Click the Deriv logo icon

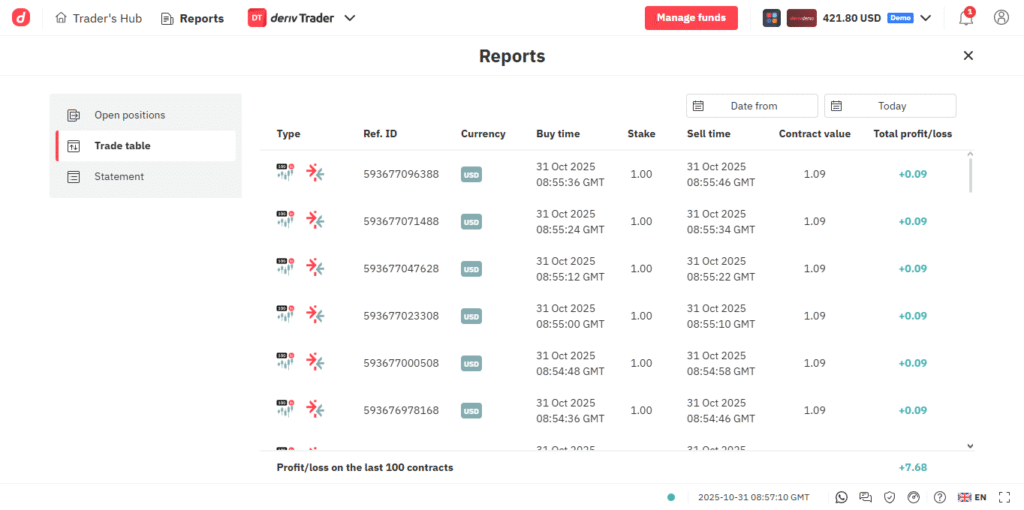(21, 18)
